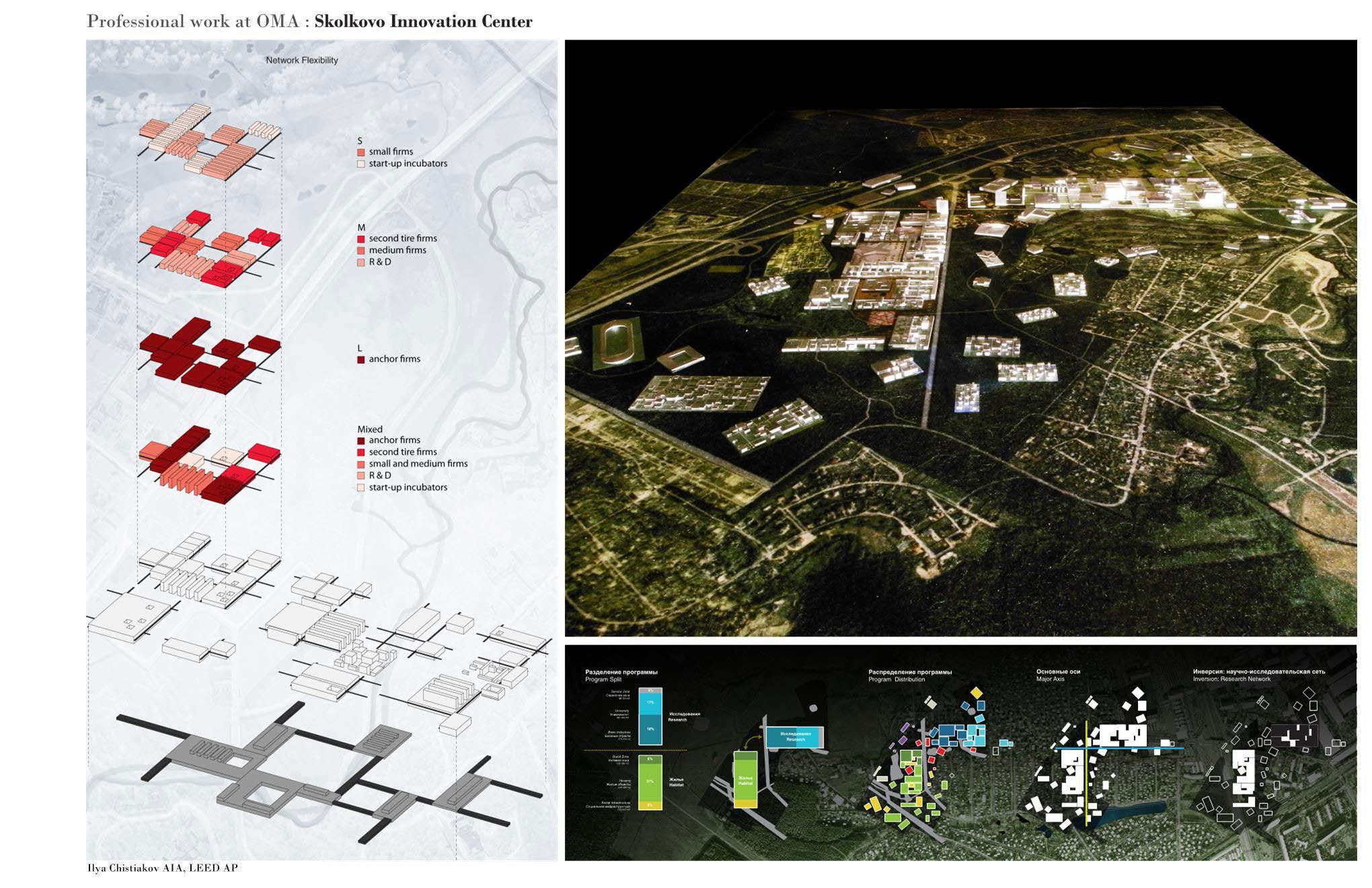1372x888 pixels.
Task: Select the L anchor firms legend swatch
Action: click(x=361, y=359)
